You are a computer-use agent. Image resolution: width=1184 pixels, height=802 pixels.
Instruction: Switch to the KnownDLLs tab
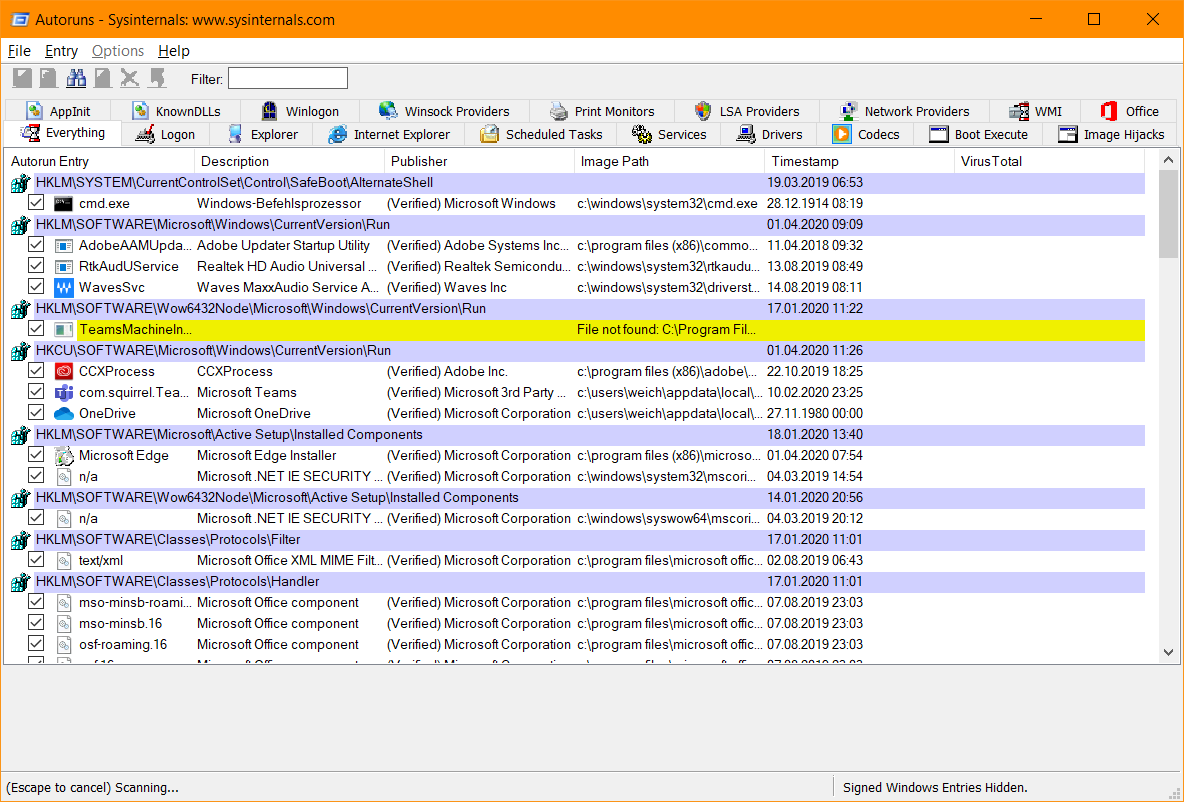(x=176, y=111)
